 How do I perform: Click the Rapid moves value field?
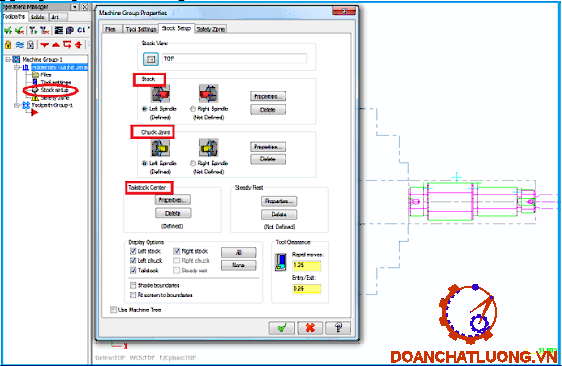point(306,265)
